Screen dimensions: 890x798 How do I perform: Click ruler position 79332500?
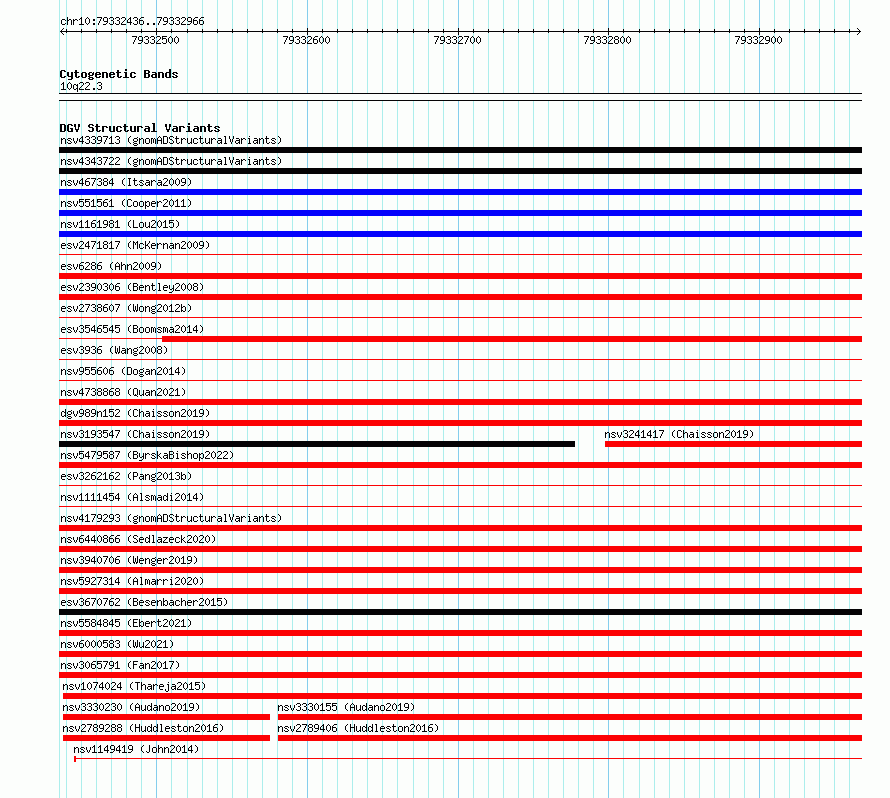coord(156,40)
